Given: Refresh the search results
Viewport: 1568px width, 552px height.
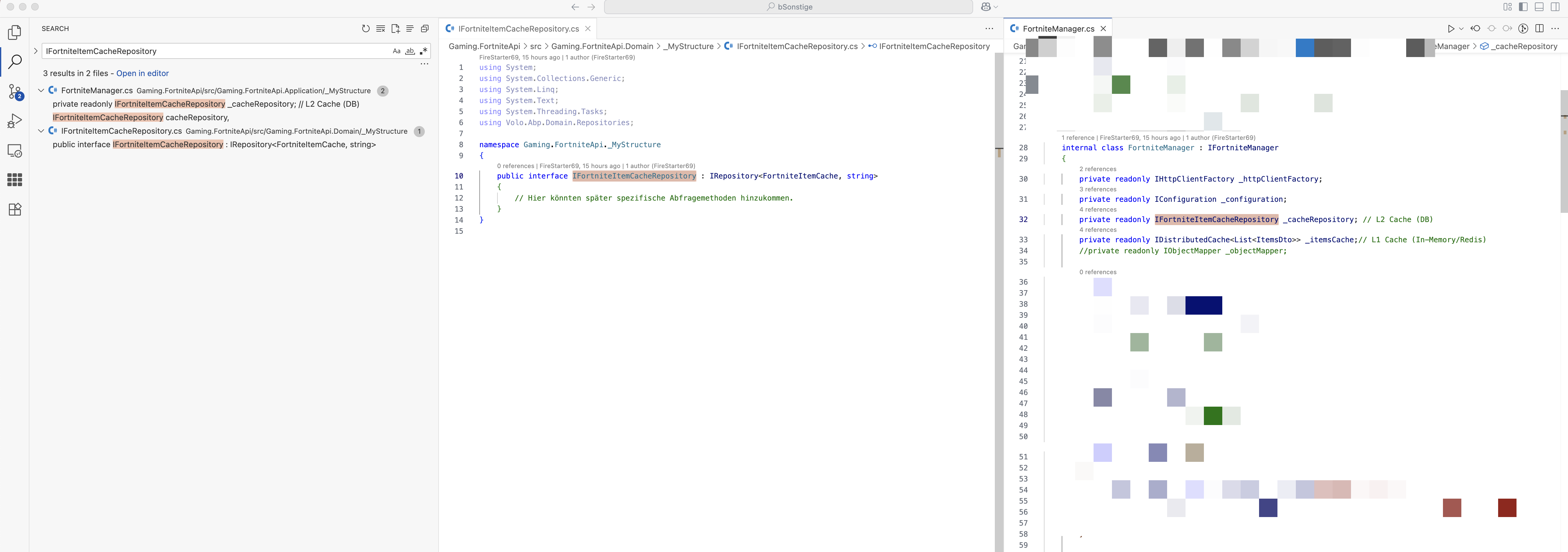Looking at the screenshot, I should click(366, 29).
